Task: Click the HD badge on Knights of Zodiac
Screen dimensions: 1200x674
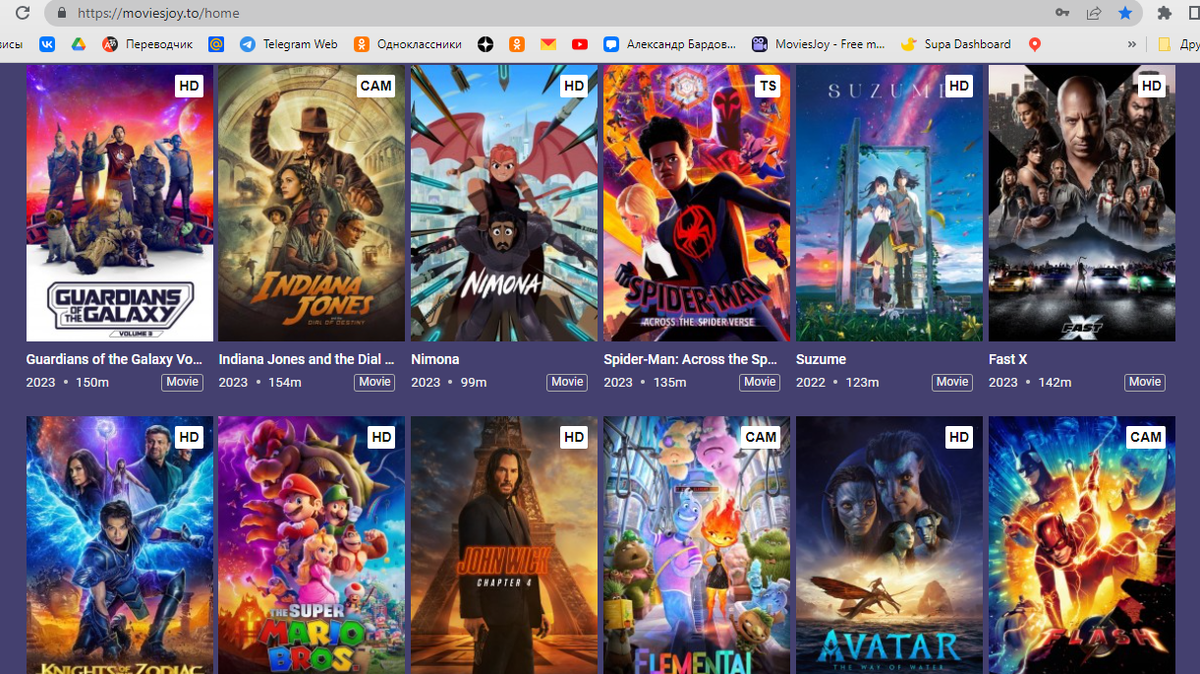Action: [189, 437]
